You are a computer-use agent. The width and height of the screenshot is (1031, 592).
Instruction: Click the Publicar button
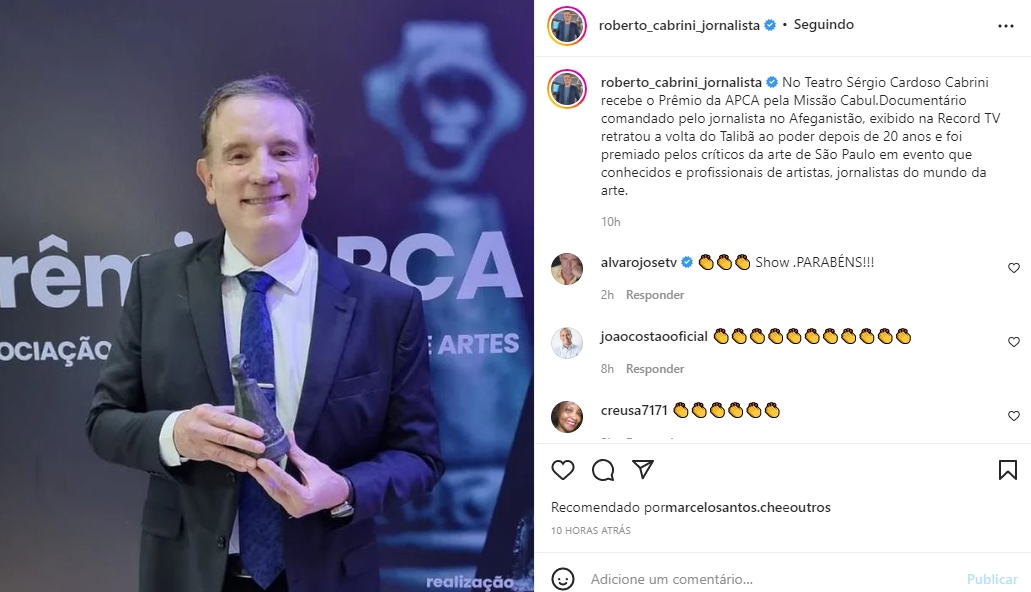(x=992, y=579)
